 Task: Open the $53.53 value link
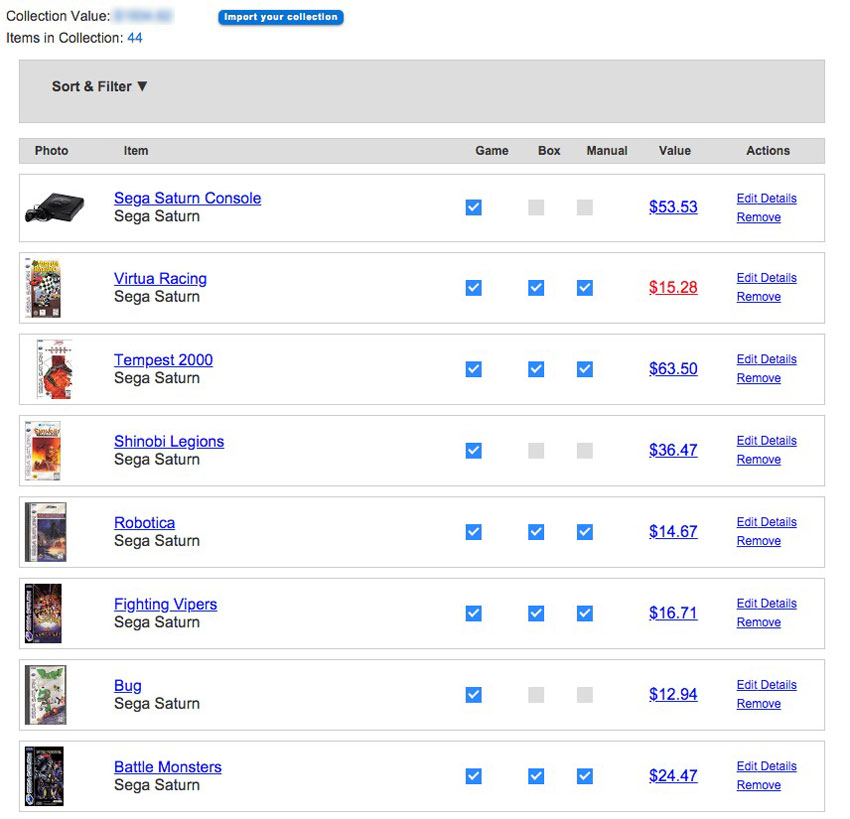pyautogui.click(x=673, y=207)
